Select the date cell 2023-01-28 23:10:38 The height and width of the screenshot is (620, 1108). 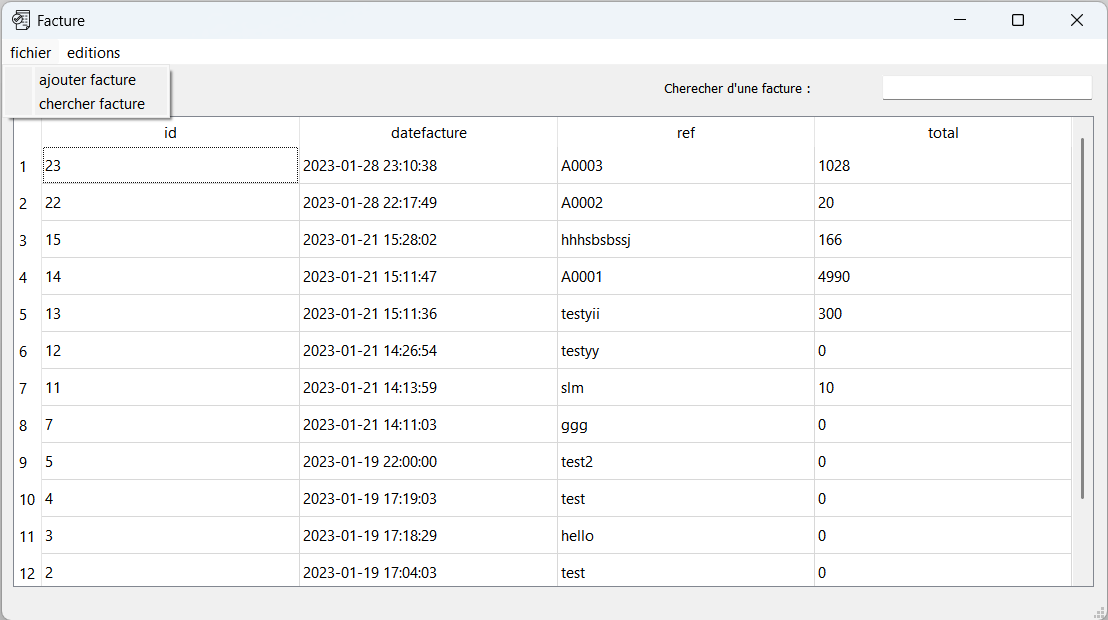(428, 165)
